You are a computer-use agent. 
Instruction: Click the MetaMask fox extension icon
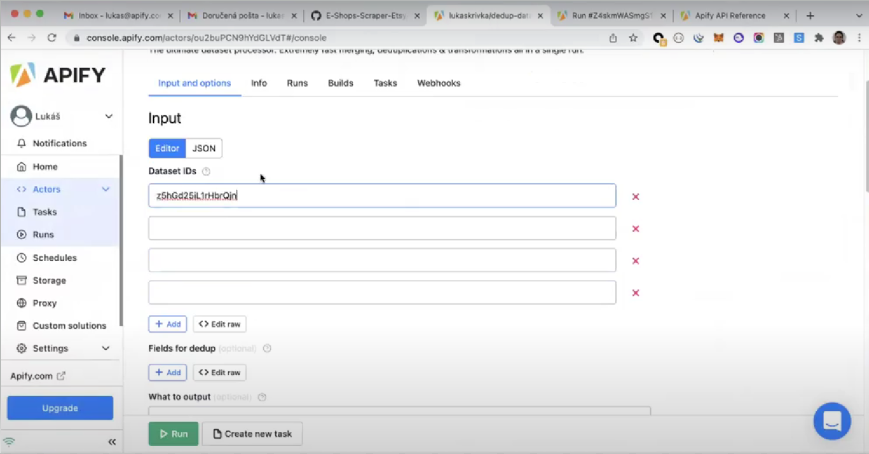tap(718, 38)
